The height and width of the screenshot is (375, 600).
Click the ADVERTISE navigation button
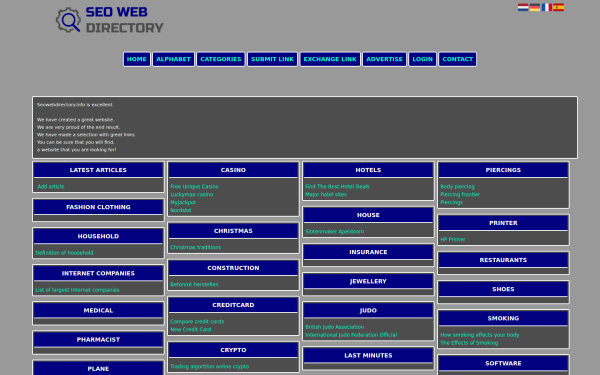(384, 59)
